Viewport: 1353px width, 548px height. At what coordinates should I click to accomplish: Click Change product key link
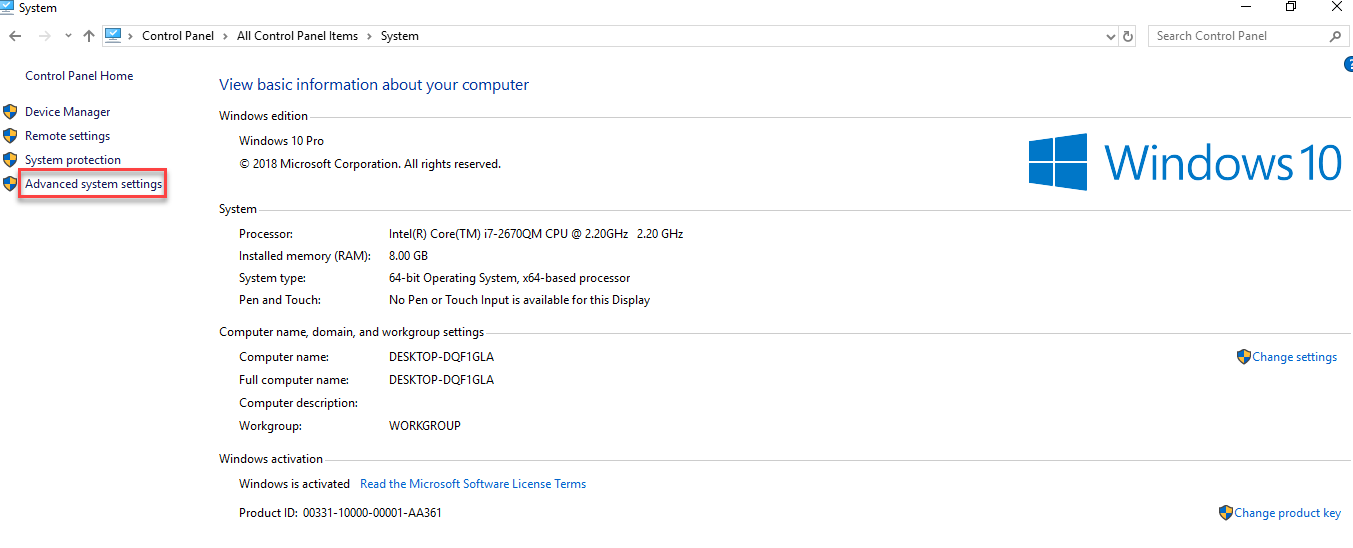tap(1287, 513)
